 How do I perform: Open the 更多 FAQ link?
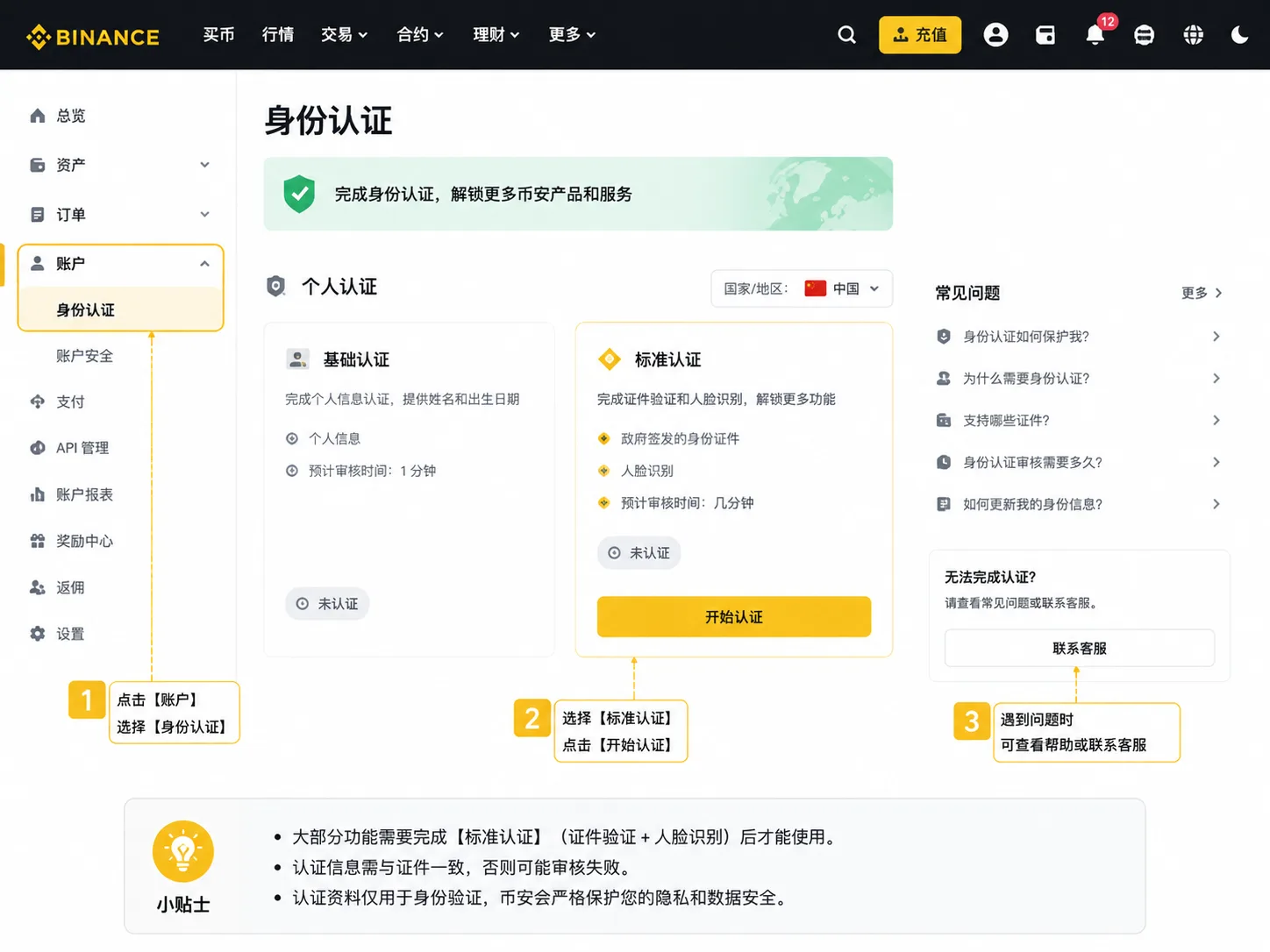pyautogui.click(x=1202, y=293)
